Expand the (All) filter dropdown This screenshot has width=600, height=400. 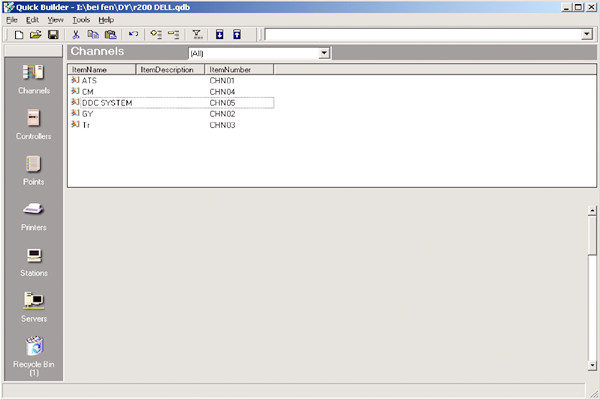[x=324, y=53]
